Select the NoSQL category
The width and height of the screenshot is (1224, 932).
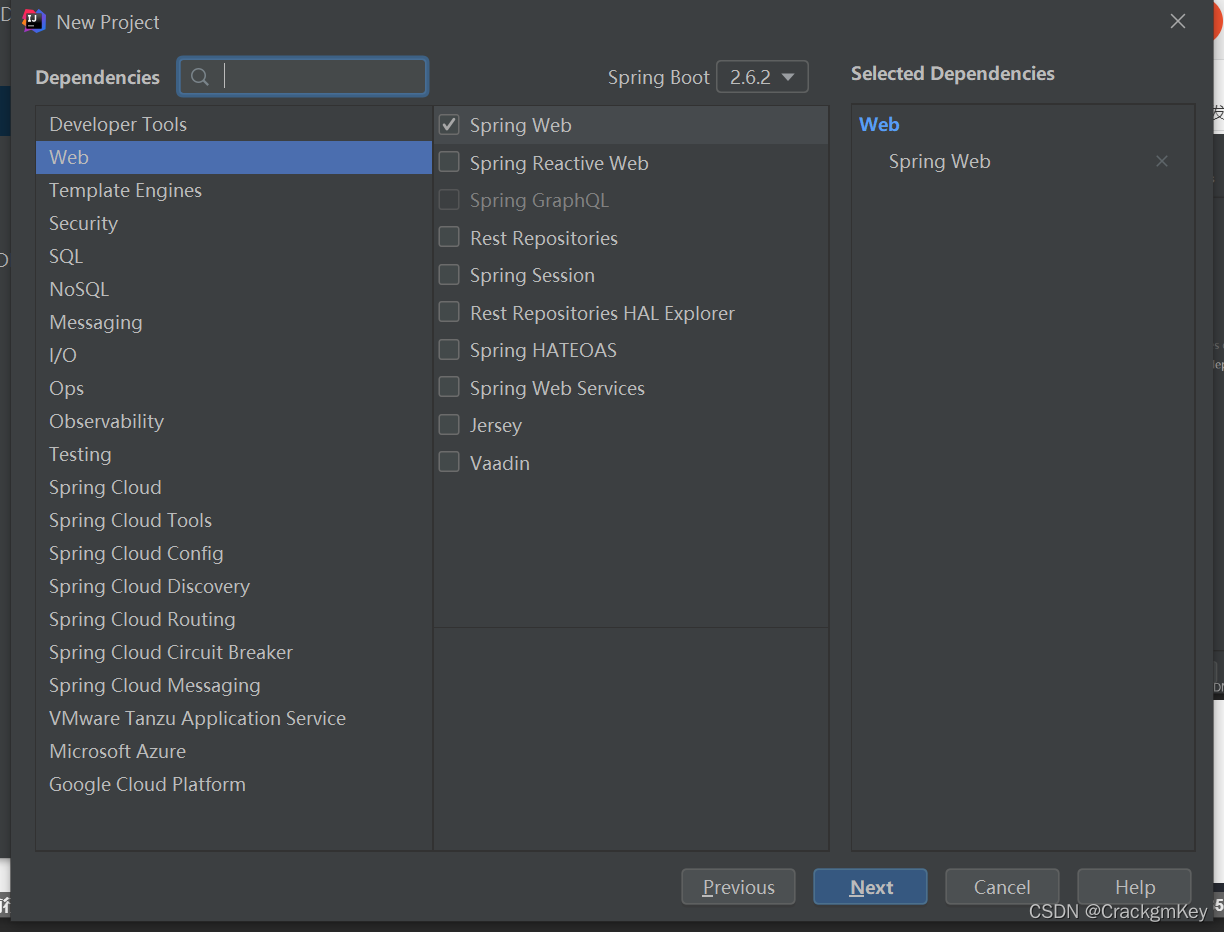click(234, 289)
